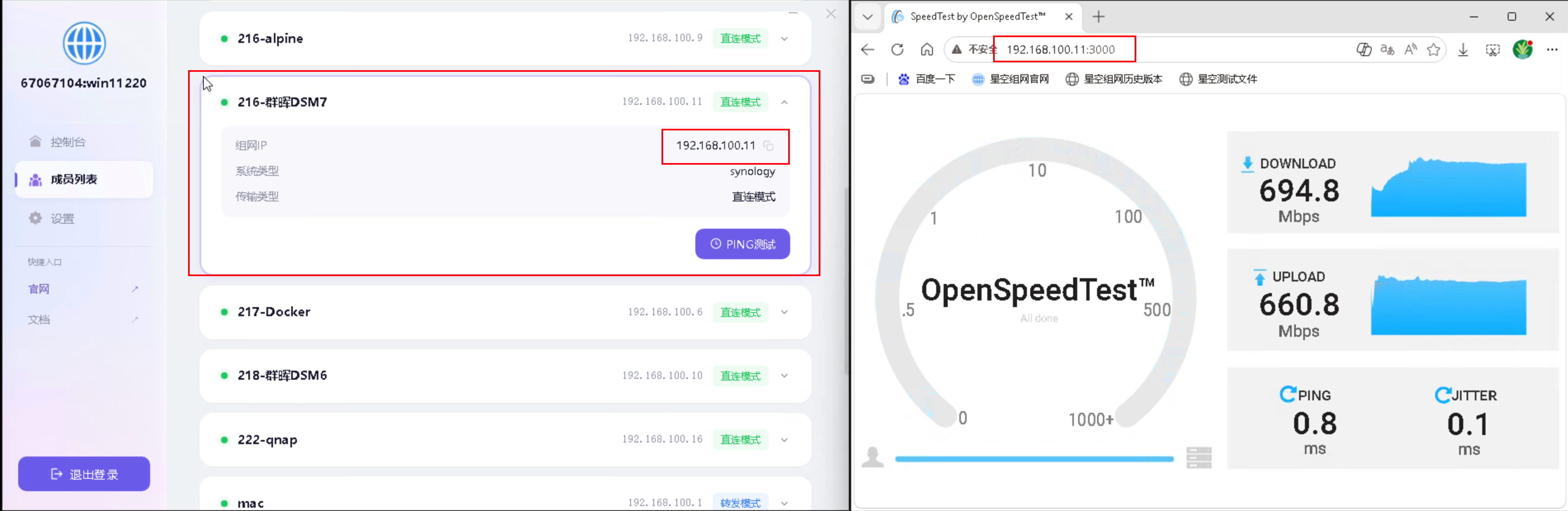Viewport: 1568px width, 511px height.
Task: Expand the mac member row
Action: (x=784, y=503)
